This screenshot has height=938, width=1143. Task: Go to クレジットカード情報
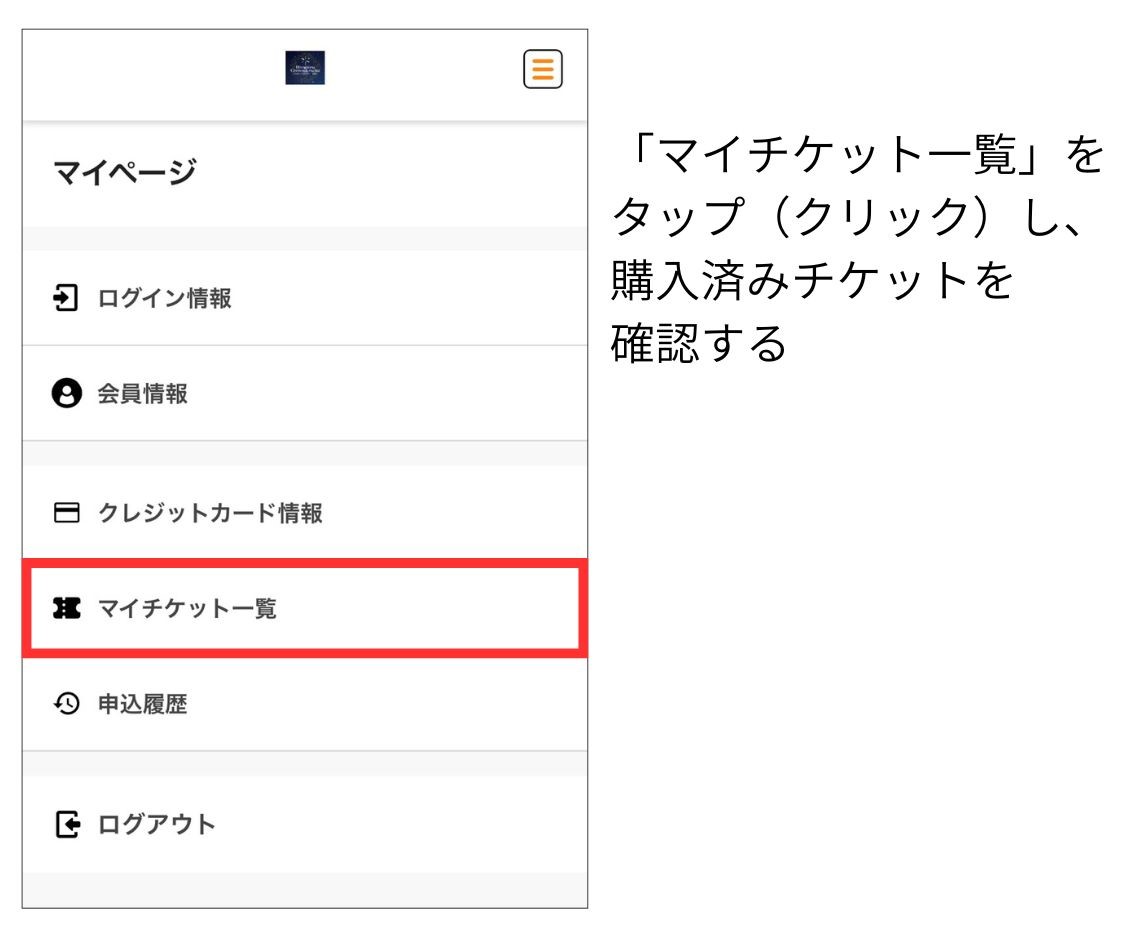pyautogui.click(x=210, y=514)
